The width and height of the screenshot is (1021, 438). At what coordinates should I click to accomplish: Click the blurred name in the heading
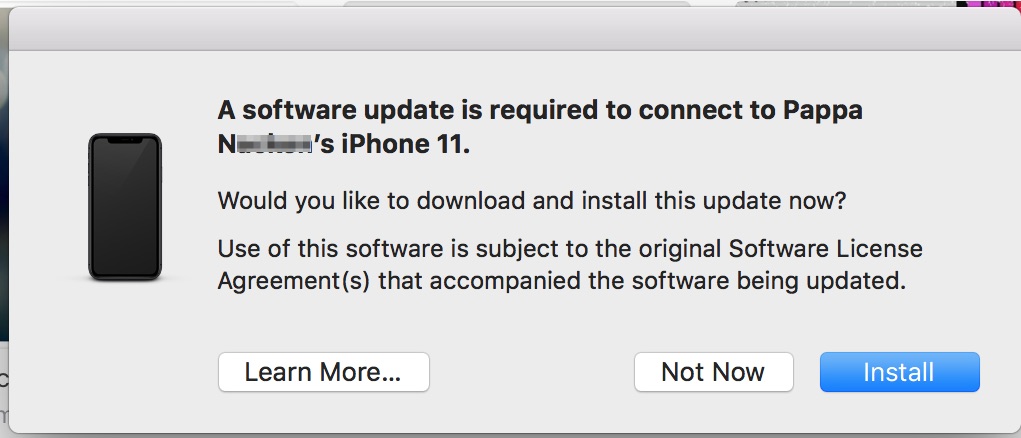pos(264,144)
